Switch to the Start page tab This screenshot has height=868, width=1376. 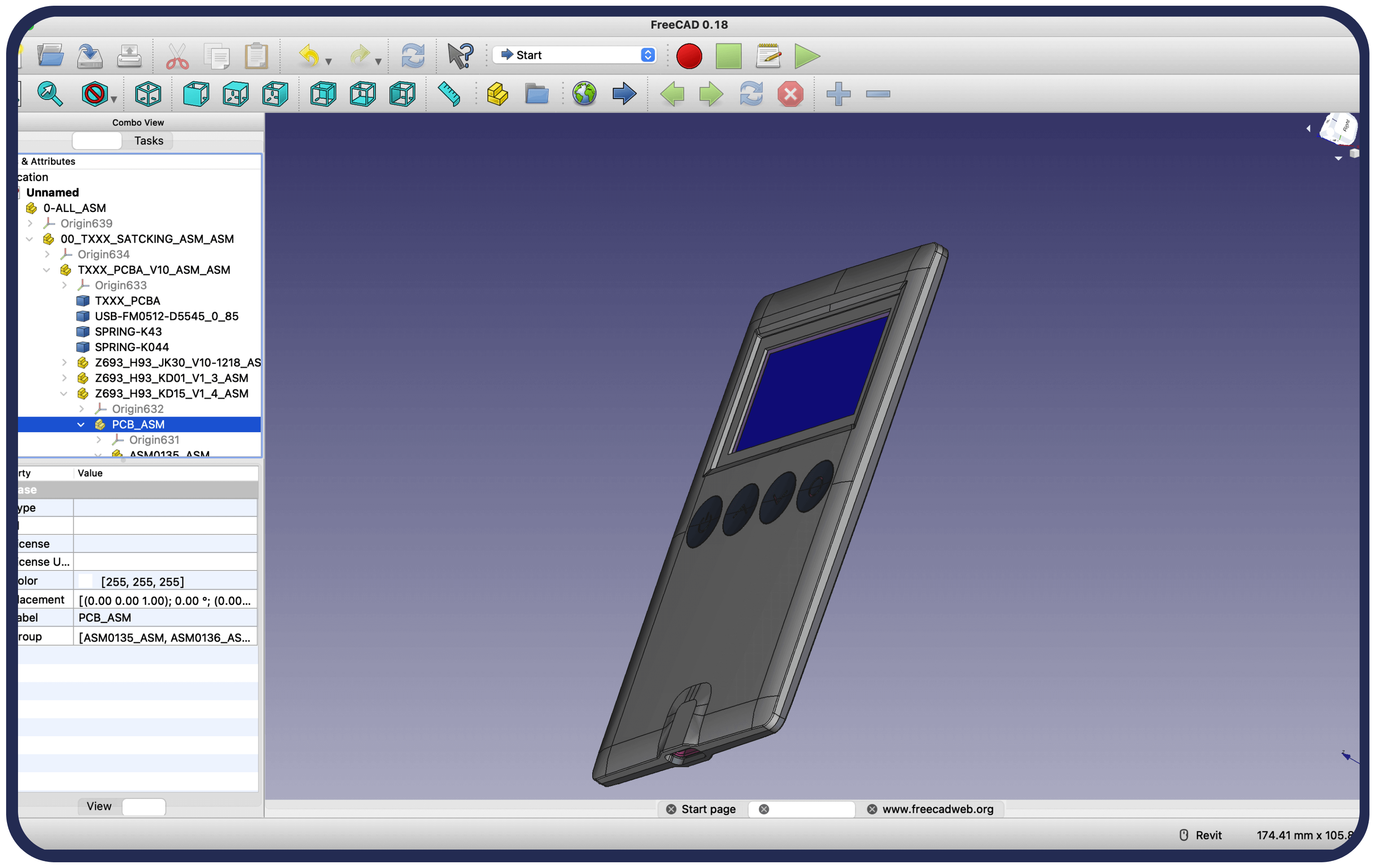point(708,809)
